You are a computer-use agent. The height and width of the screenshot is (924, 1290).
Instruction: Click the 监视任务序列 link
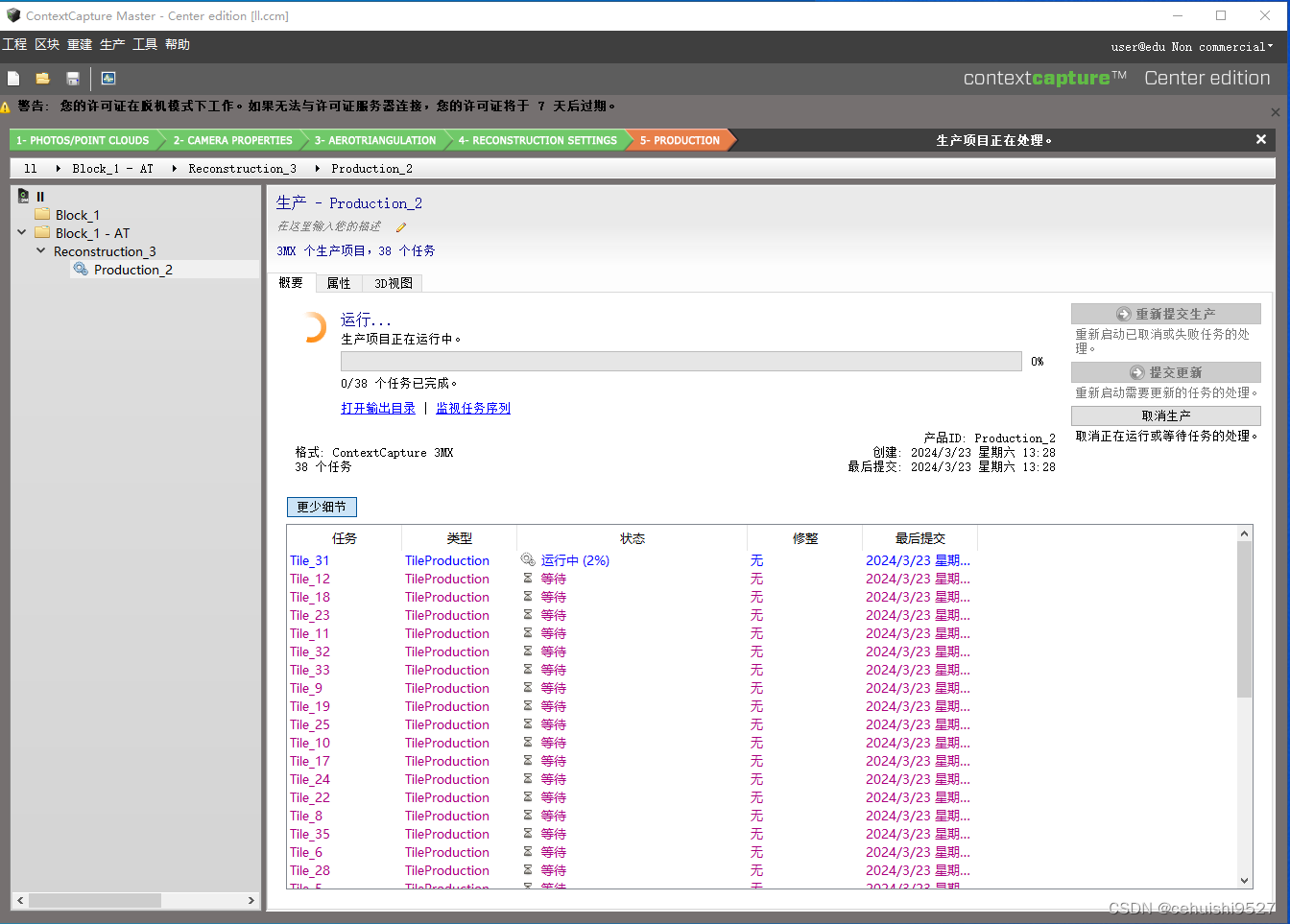[473, 408]
